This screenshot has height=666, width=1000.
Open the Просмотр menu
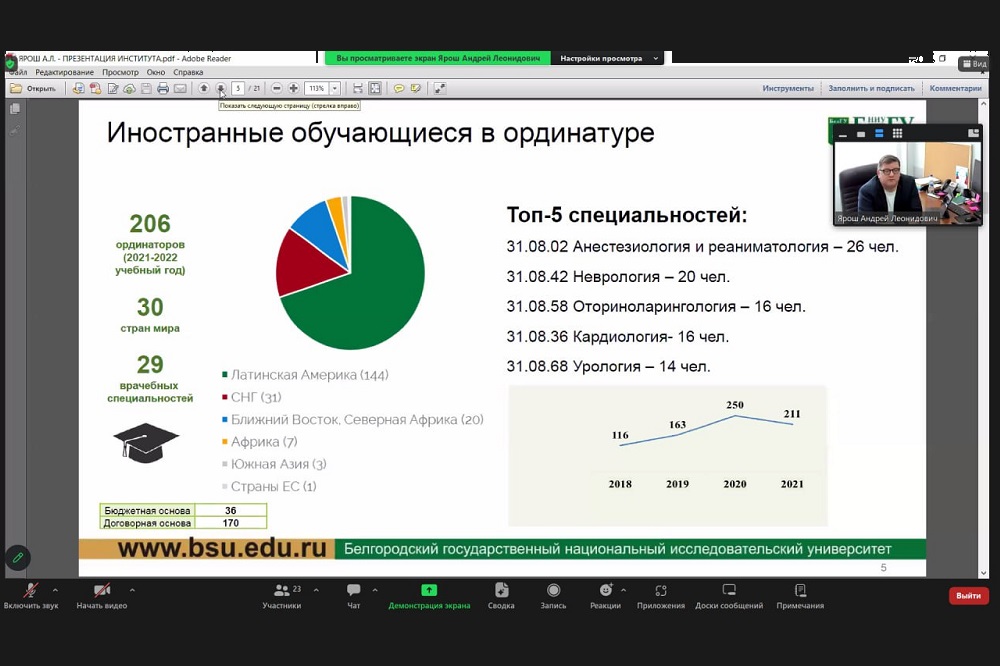click(120, 72)
